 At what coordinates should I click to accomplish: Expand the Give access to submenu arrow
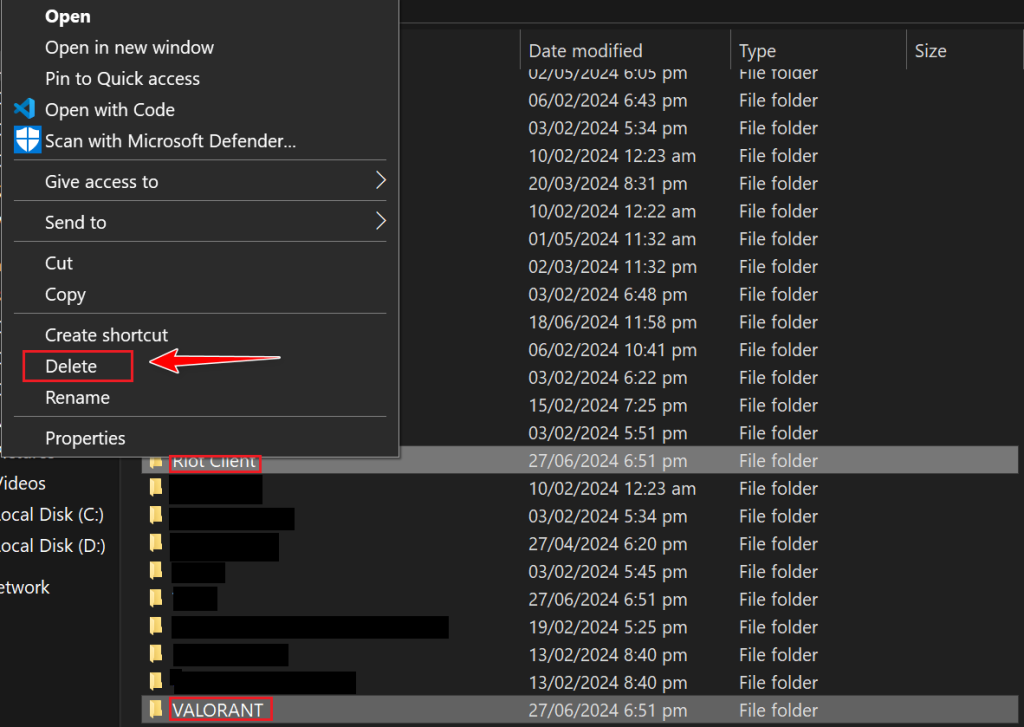click(x=381, y=180)
